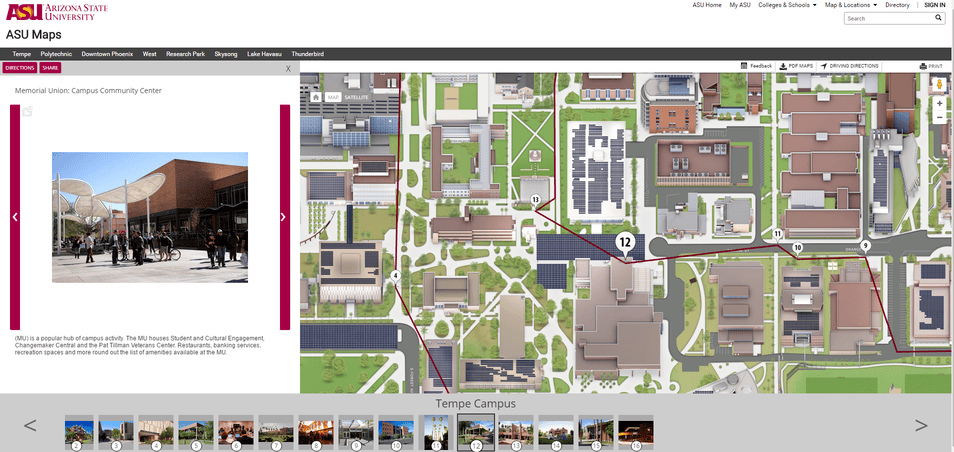
Task: Click the Print printer icon
Action: point(923,66)
